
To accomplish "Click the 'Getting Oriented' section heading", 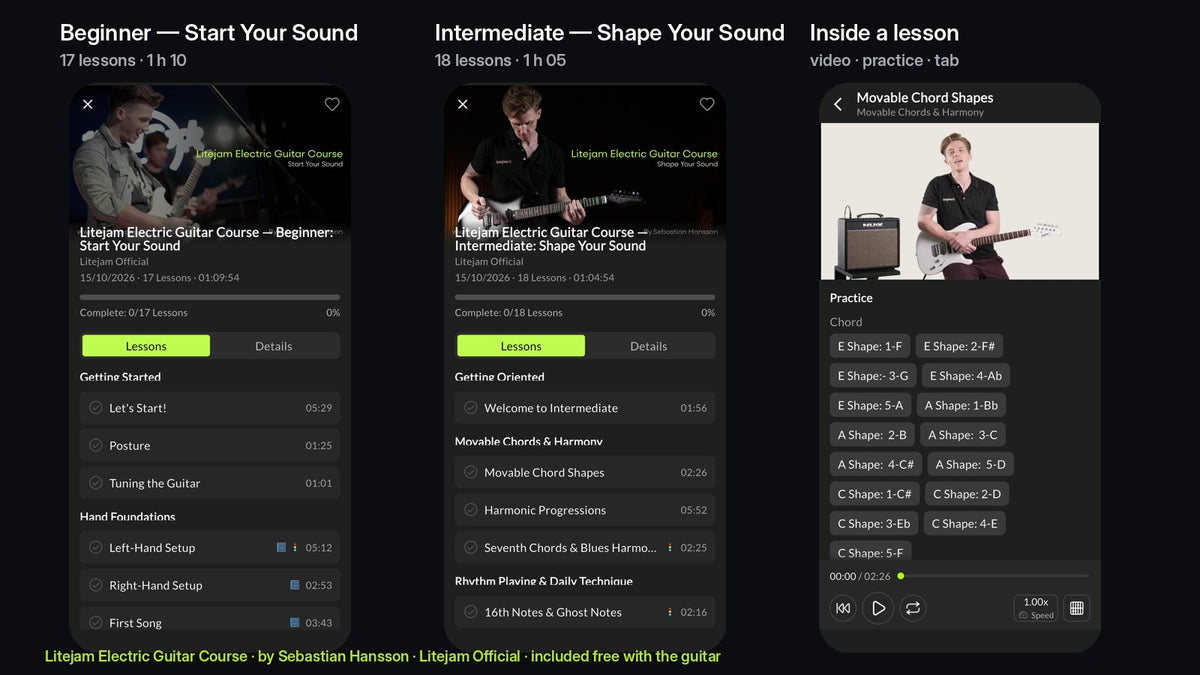I will click(x=500, y=377).
